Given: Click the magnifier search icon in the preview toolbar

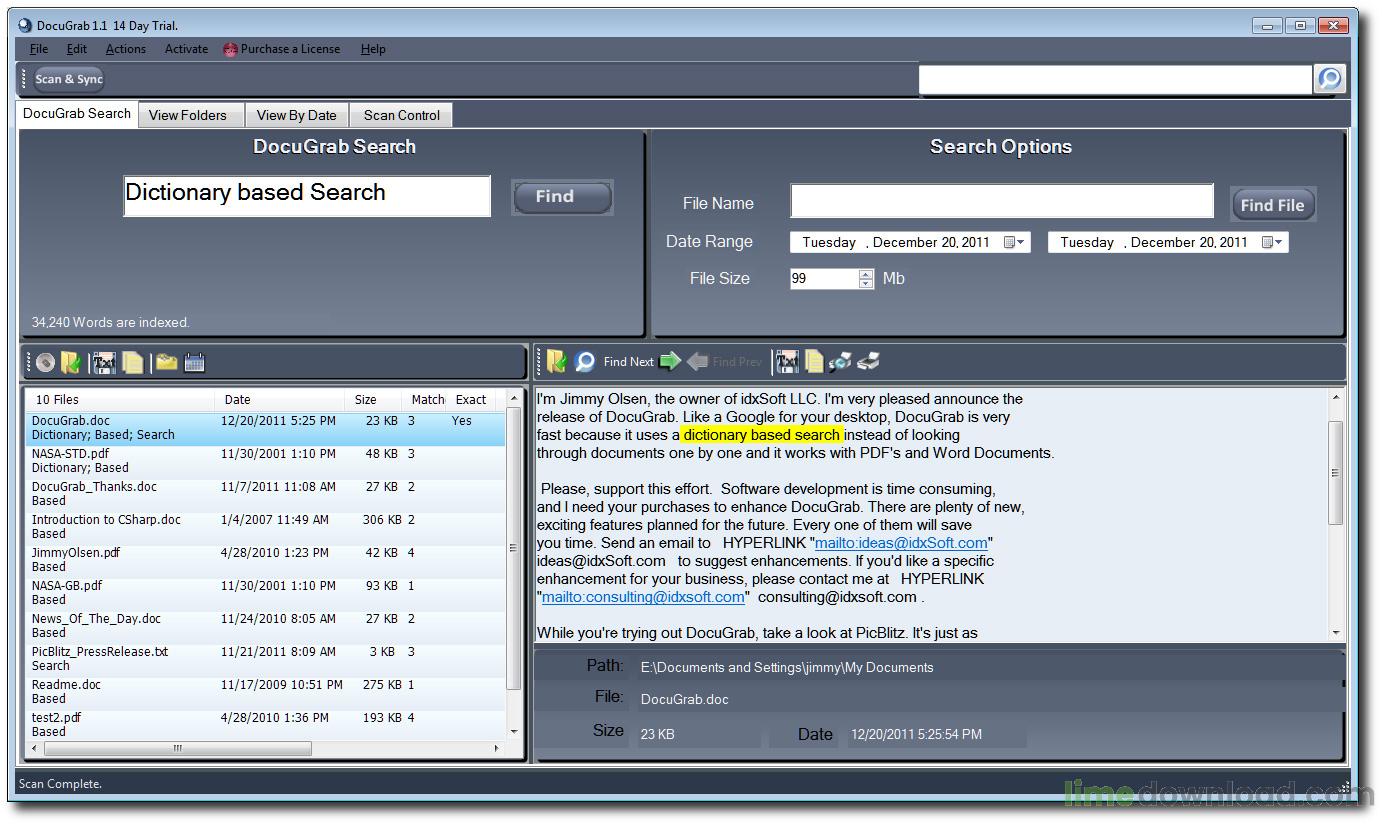Looking at the screenshot, I should click(585, 362).
